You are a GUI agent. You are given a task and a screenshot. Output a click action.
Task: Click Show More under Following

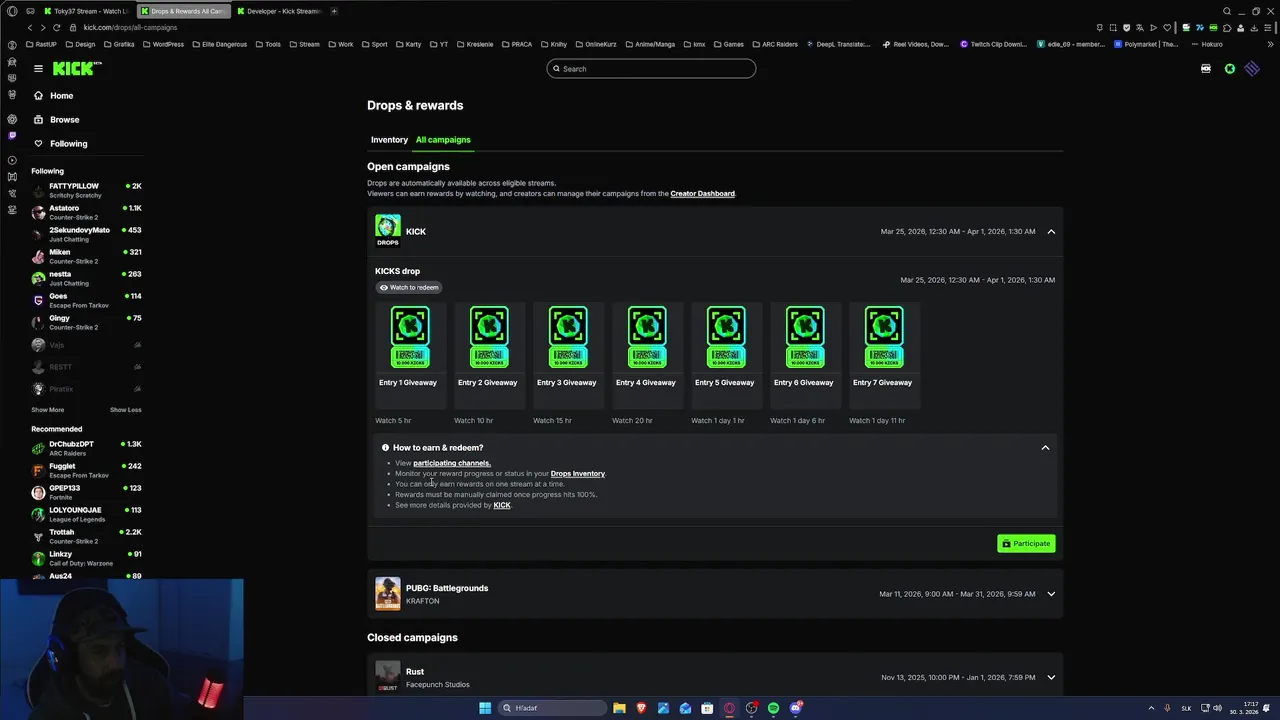pos(47,410)
